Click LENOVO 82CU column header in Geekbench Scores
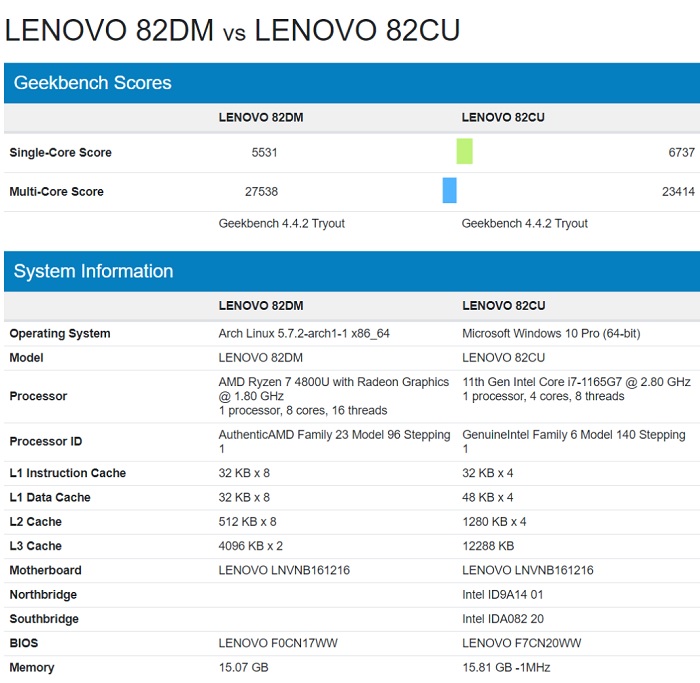 tap(503, 117)
